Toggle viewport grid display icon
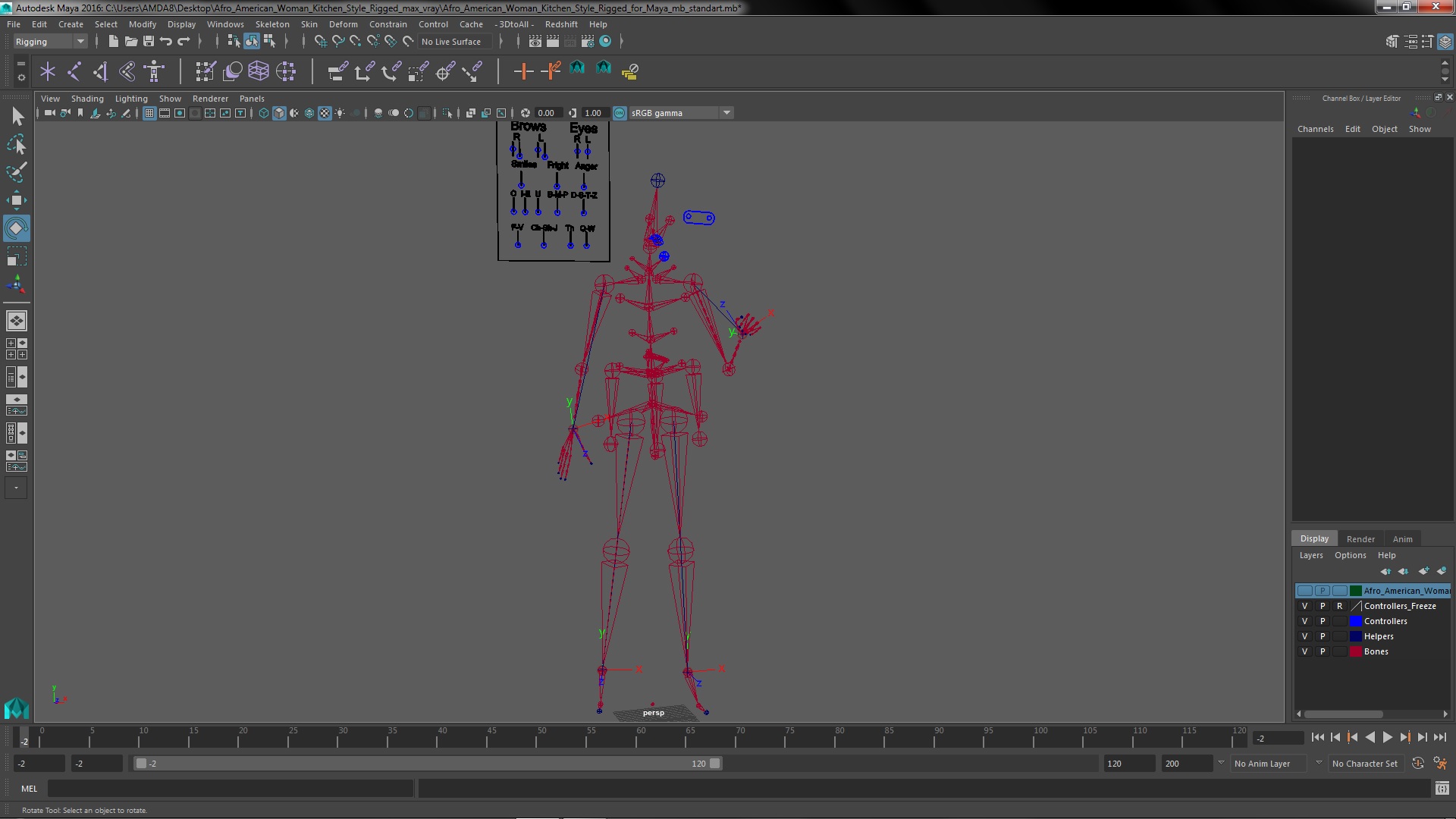Screen dimensions: 1456x819 click(149, 113)
